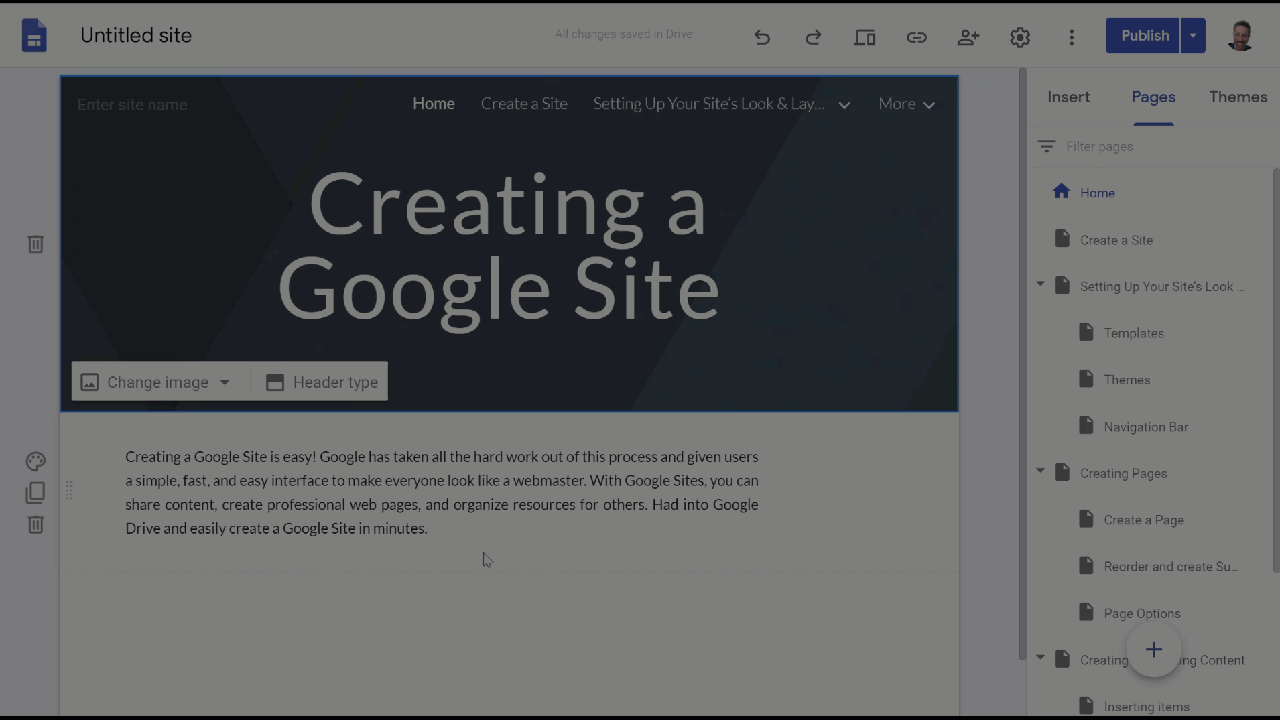Open the Google account avatar
This screenshot has width=1280, height=720.
pos(1240,36)
